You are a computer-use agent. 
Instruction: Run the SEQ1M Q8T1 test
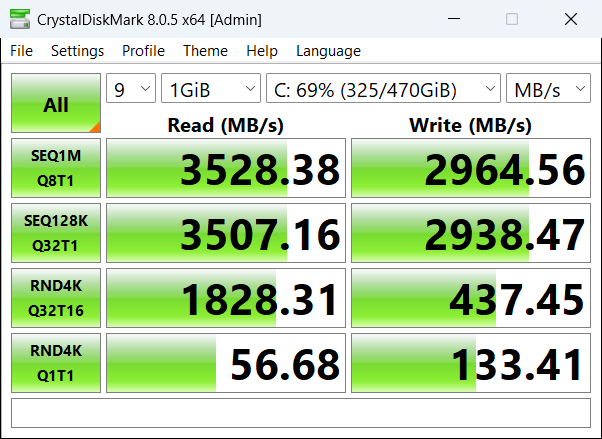pos(56,168)
